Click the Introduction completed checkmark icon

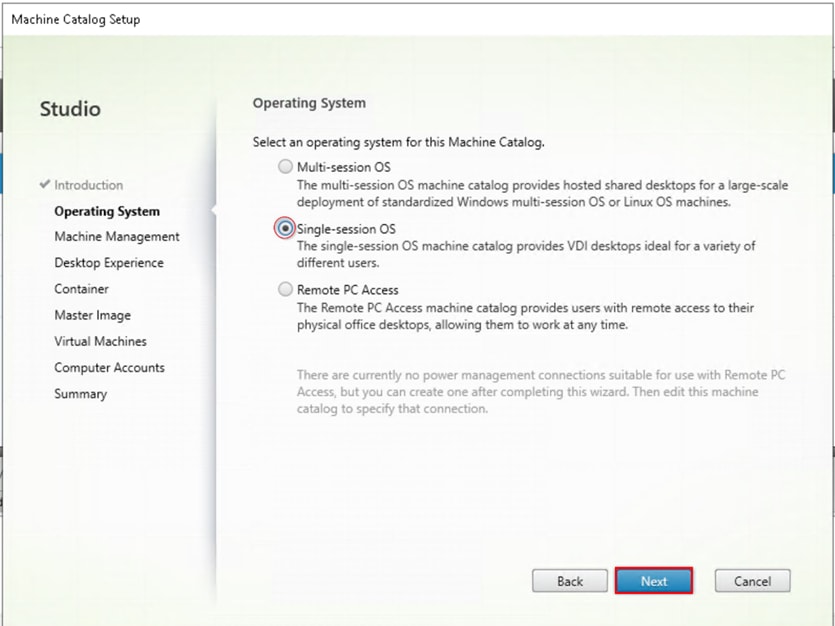(45, 184)
